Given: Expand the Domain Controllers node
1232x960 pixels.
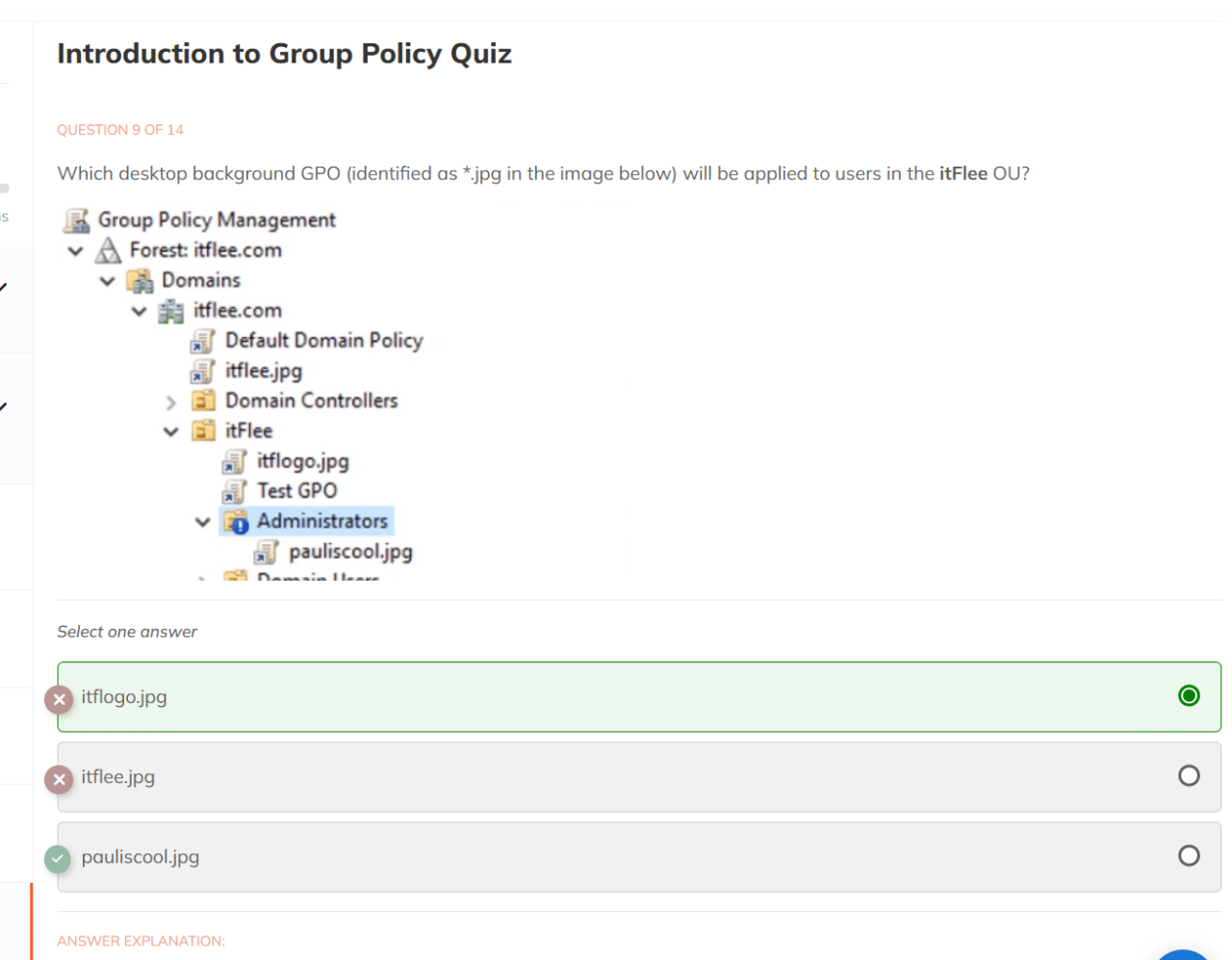Looking at the screenshot, I should click(x=171, y=402).
